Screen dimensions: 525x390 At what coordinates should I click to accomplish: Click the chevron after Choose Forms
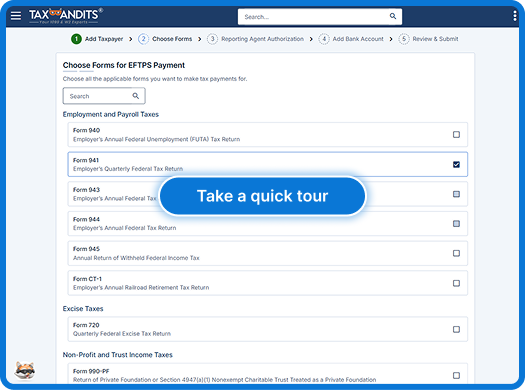pos(200,39)
